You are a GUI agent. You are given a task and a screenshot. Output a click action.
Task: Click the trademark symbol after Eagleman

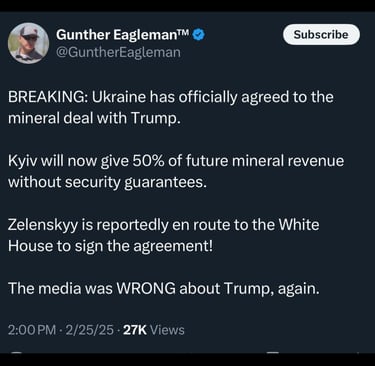185,32
